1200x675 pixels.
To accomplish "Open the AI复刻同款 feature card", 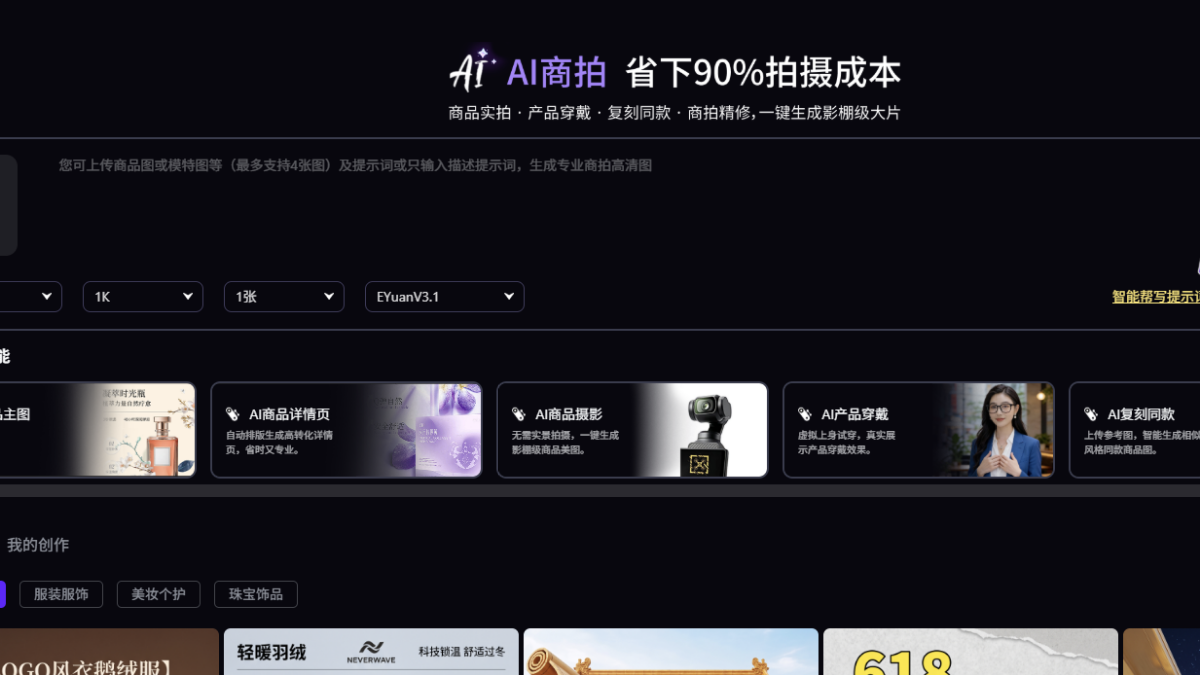I will 1134,430.
